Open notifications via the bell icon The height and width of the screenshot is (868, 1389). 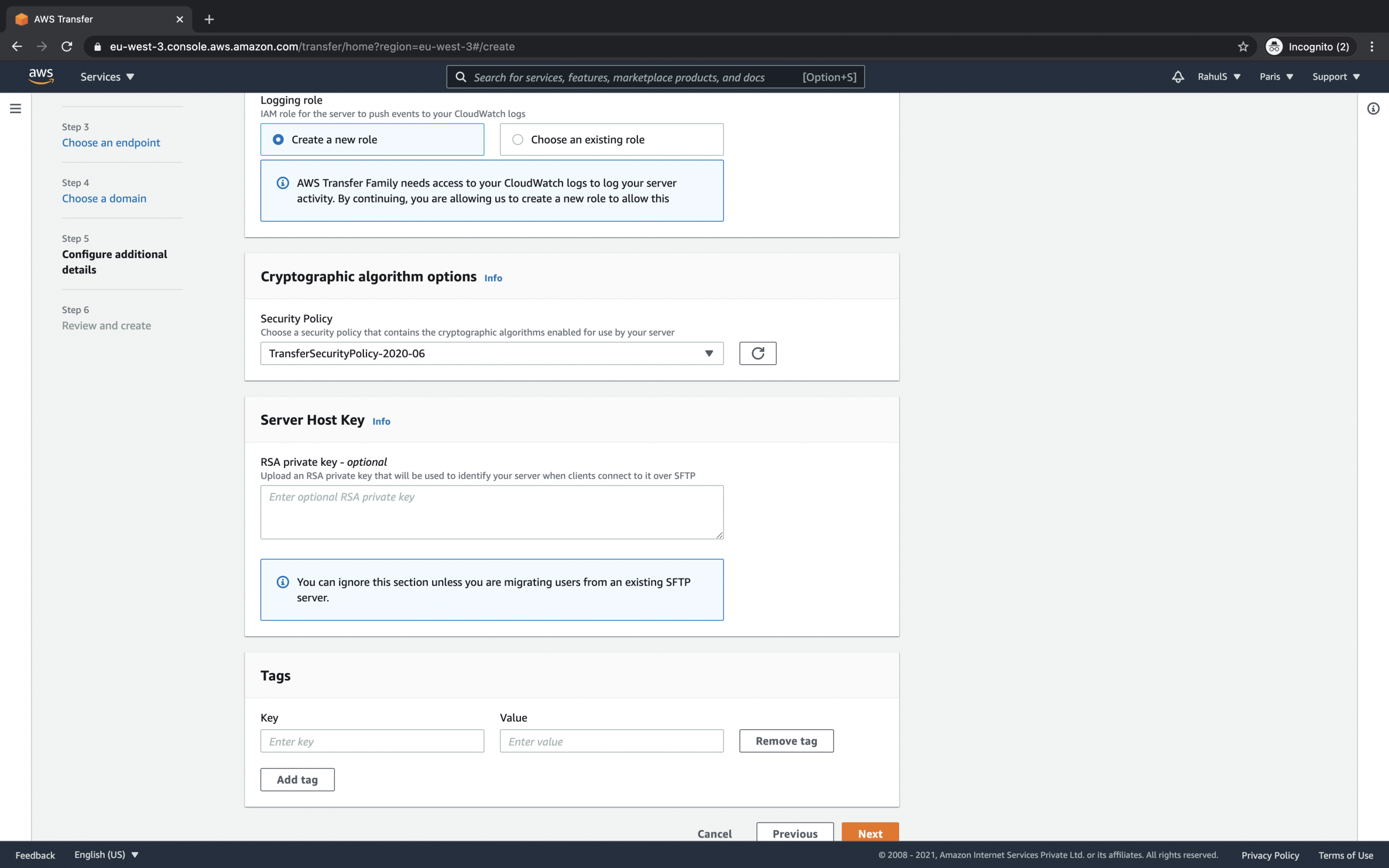tap(1177, 76)
